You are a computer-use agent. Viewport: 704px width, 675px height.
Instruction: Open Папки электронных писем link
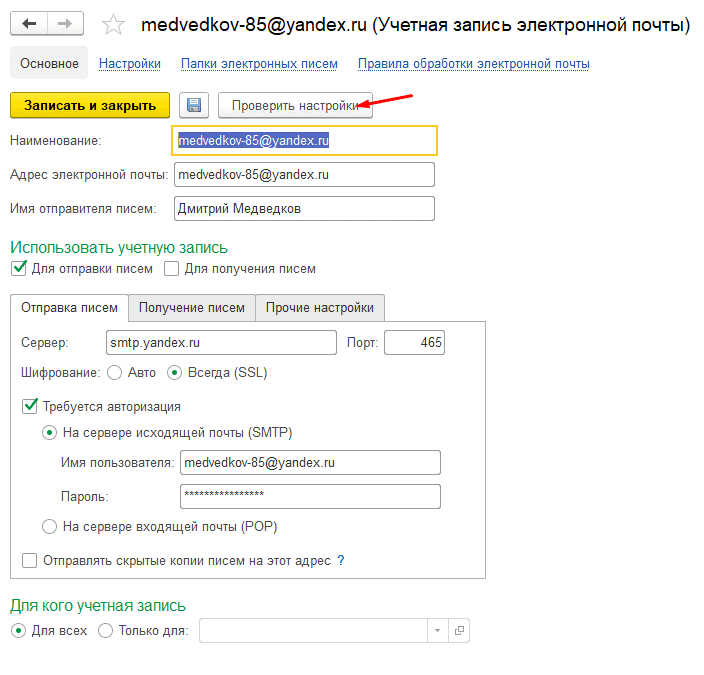[x=259, y=64]
